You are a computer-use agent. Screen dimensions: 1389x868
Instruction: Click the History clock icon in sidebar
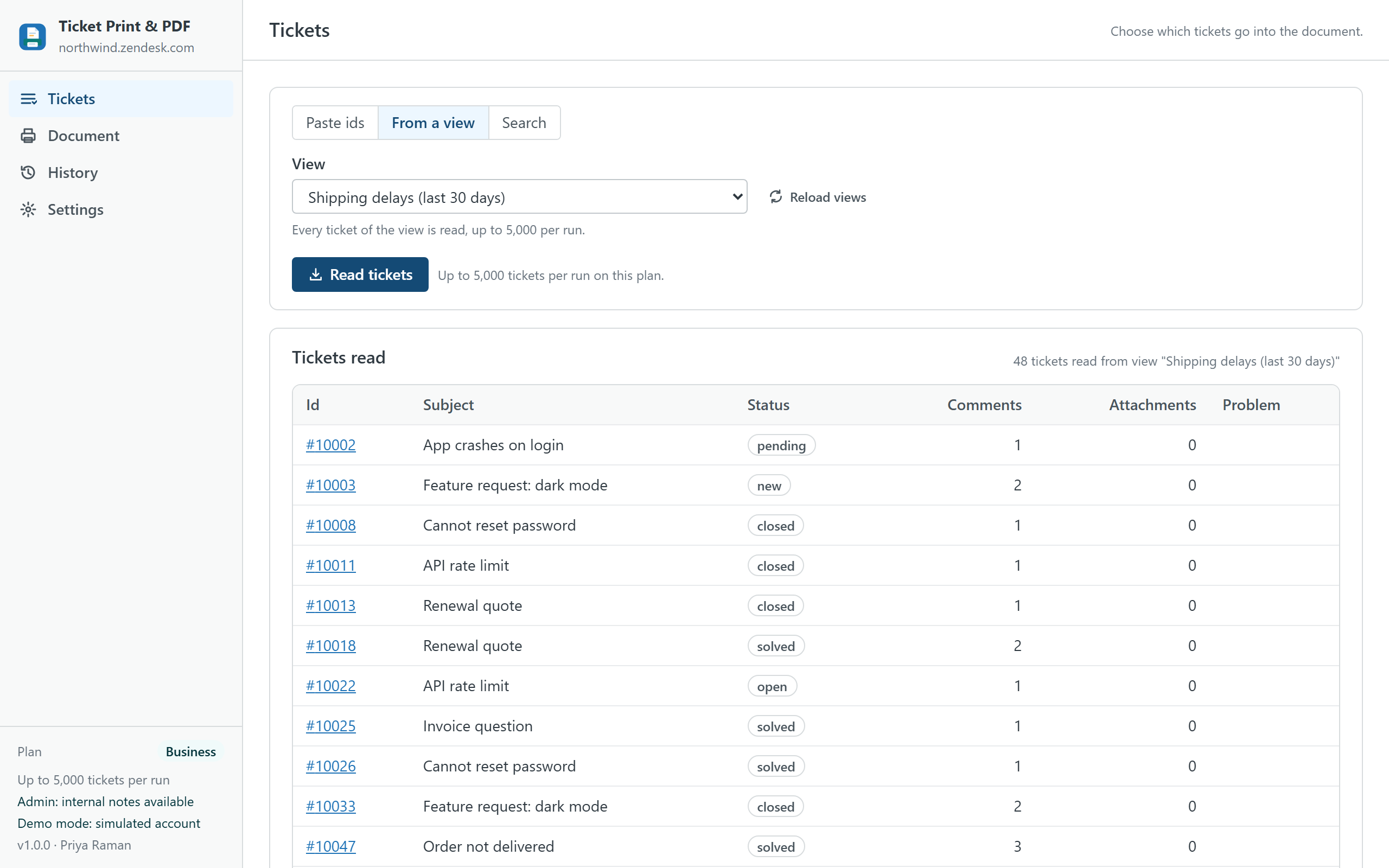[28, 172]
